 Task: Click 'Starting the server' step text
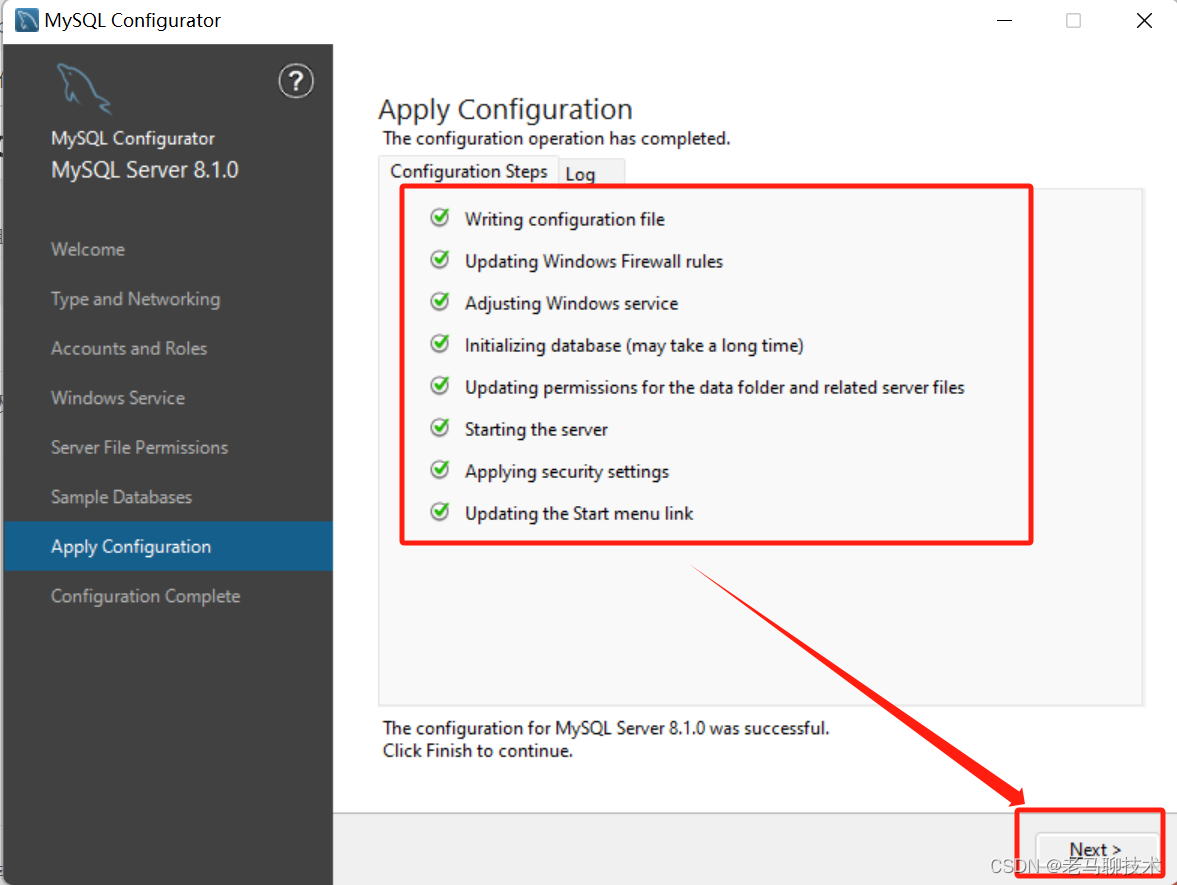click(x=536, y=429)
